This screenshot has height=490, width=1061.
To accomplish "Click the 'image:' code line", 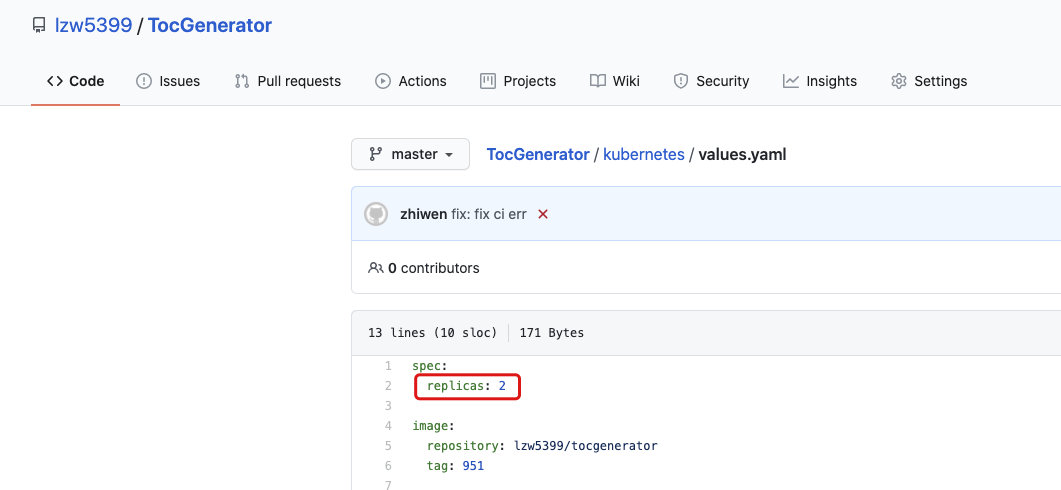I will (x=433, y=426).
